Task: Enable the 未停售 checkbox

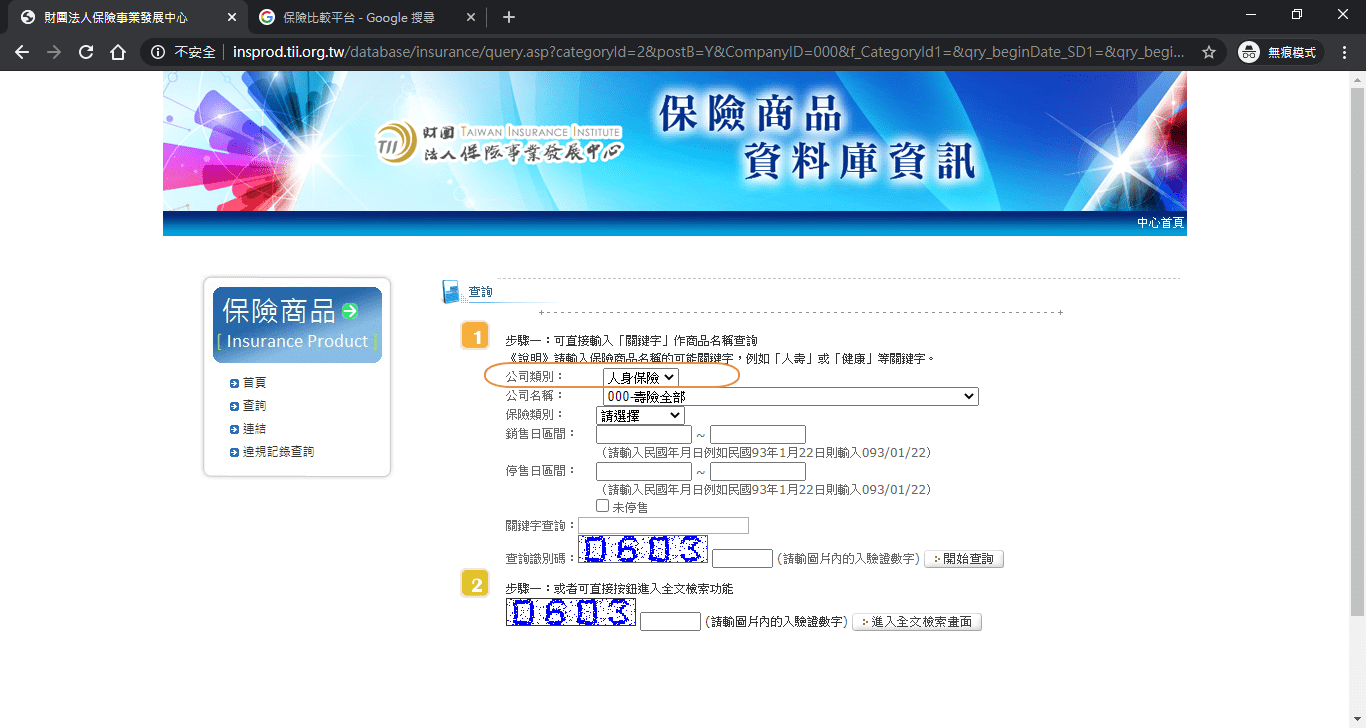Action: (603, 505)
